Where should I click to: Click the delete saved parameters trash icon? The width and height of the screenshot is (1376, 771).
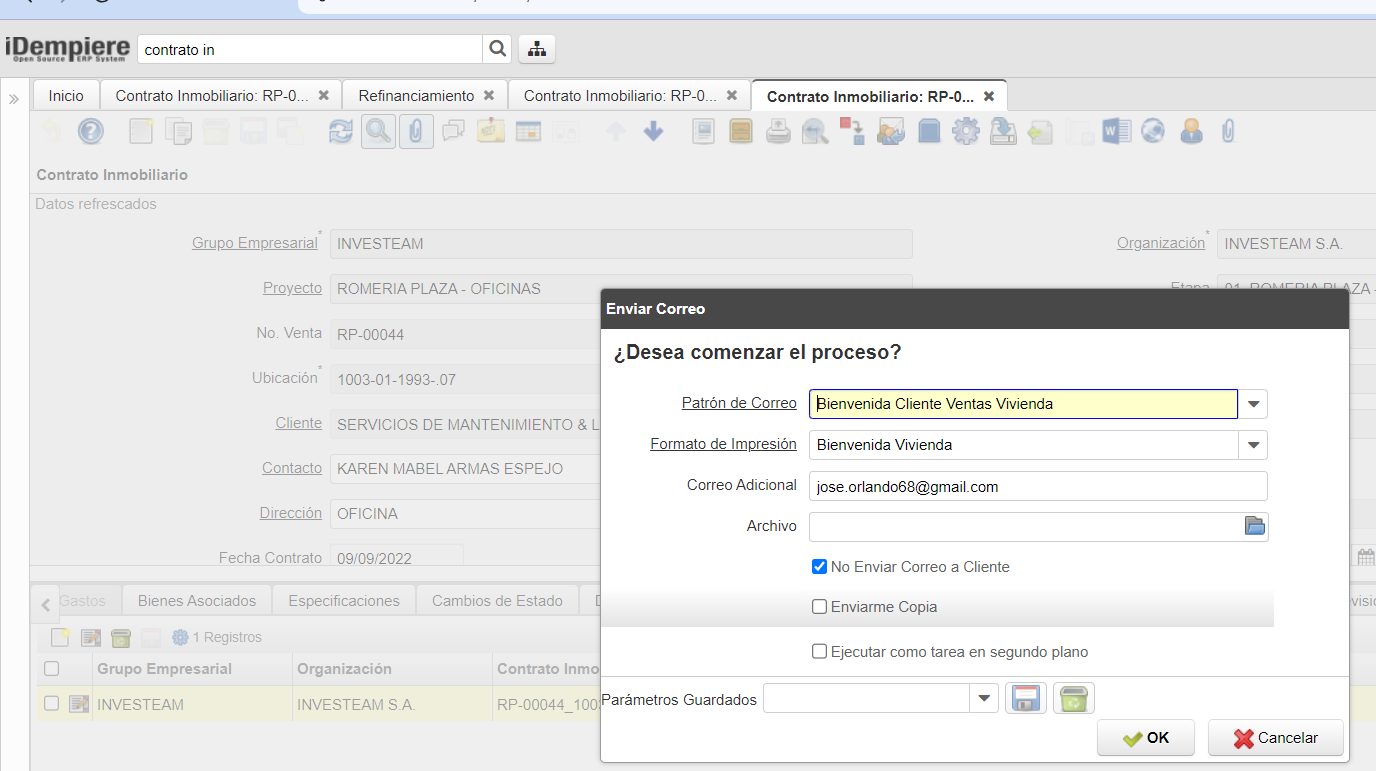pyautogui.click(x=1073, y=699)
